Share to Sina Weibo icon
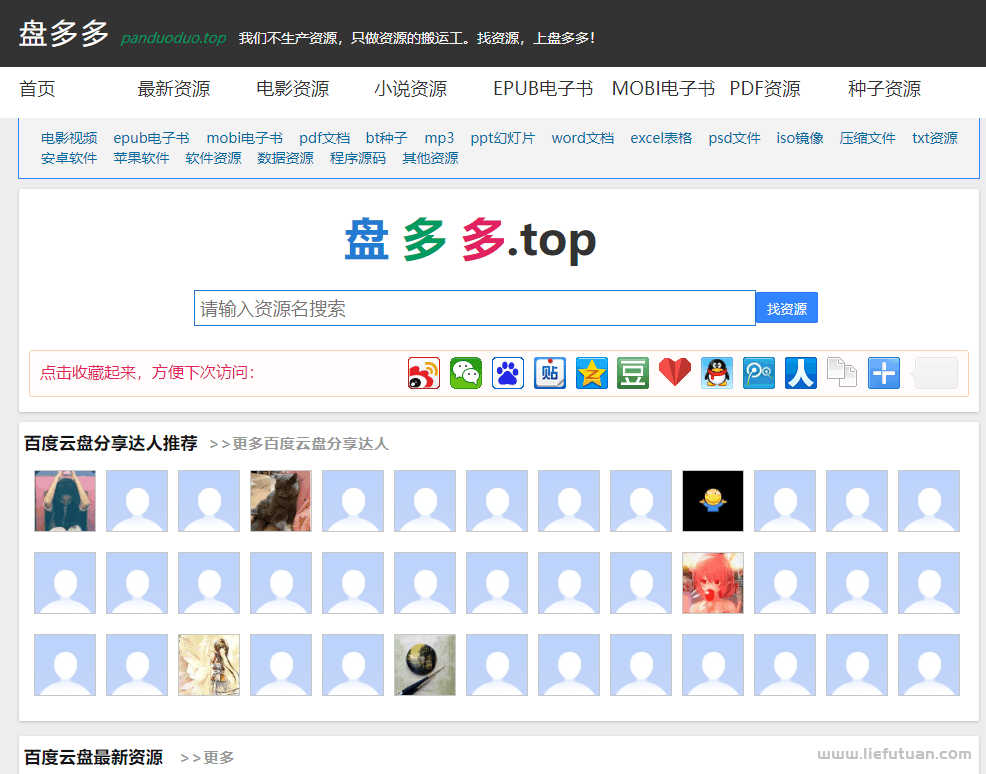This screenshot has width=986, height=774. click(424, 373)
